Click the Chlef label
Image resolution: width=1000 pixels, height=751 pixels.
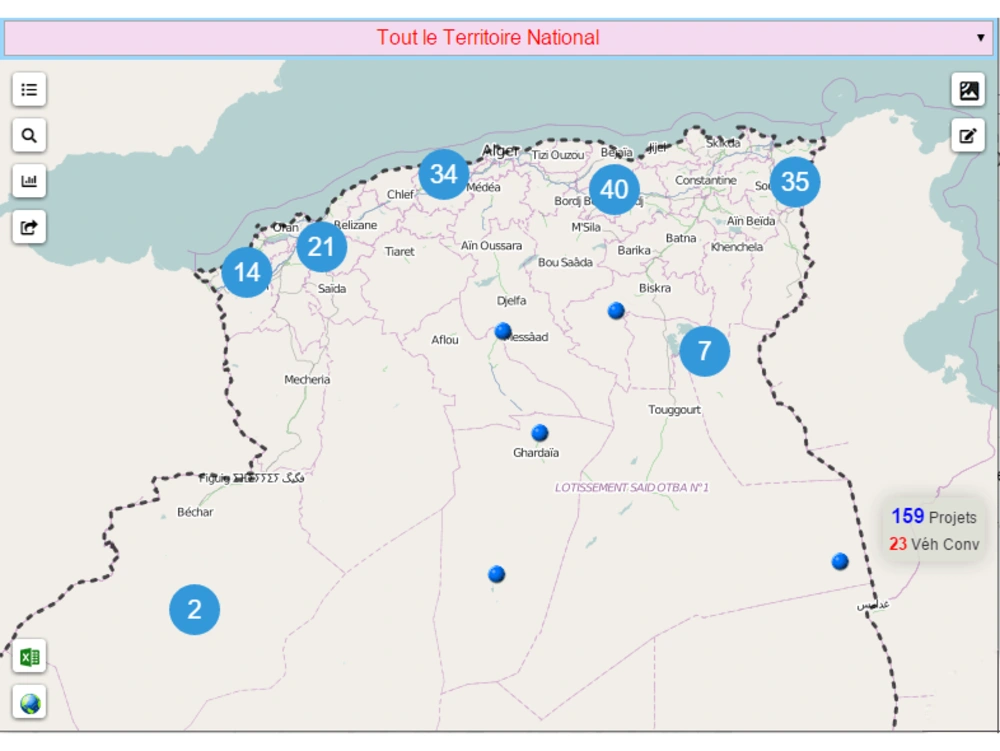(x=401, y=194)
